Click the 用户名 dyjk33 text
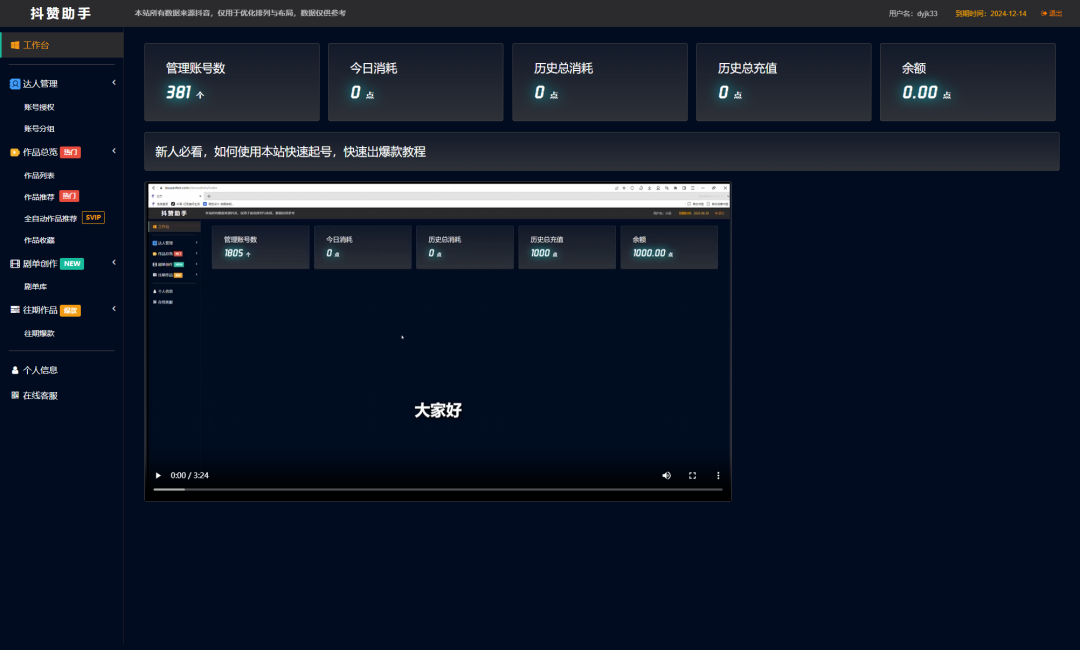The height and width of the screenshot is (650, 1080). [913, 13]
